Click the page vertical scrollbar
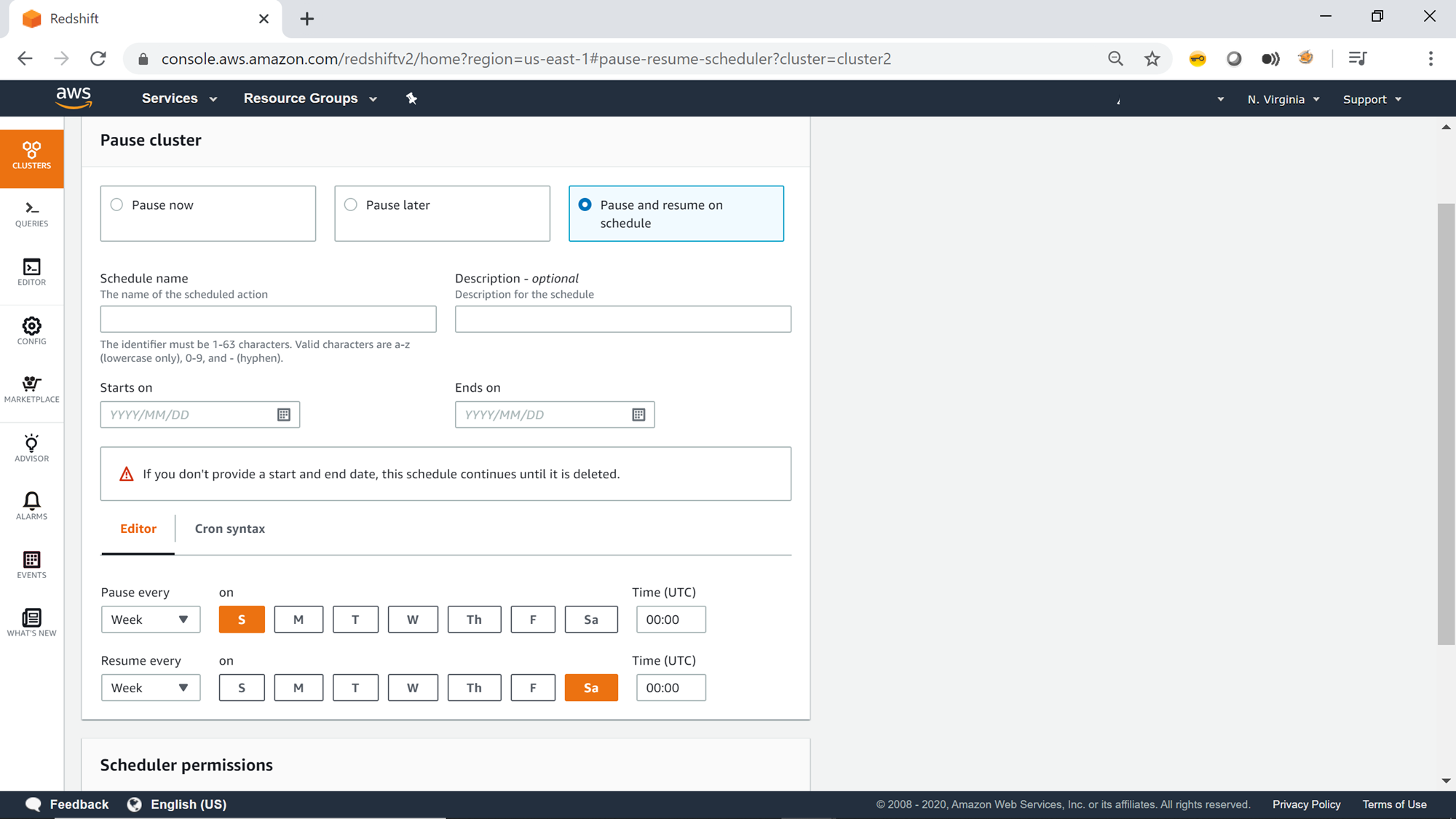 coord(1446,424)
